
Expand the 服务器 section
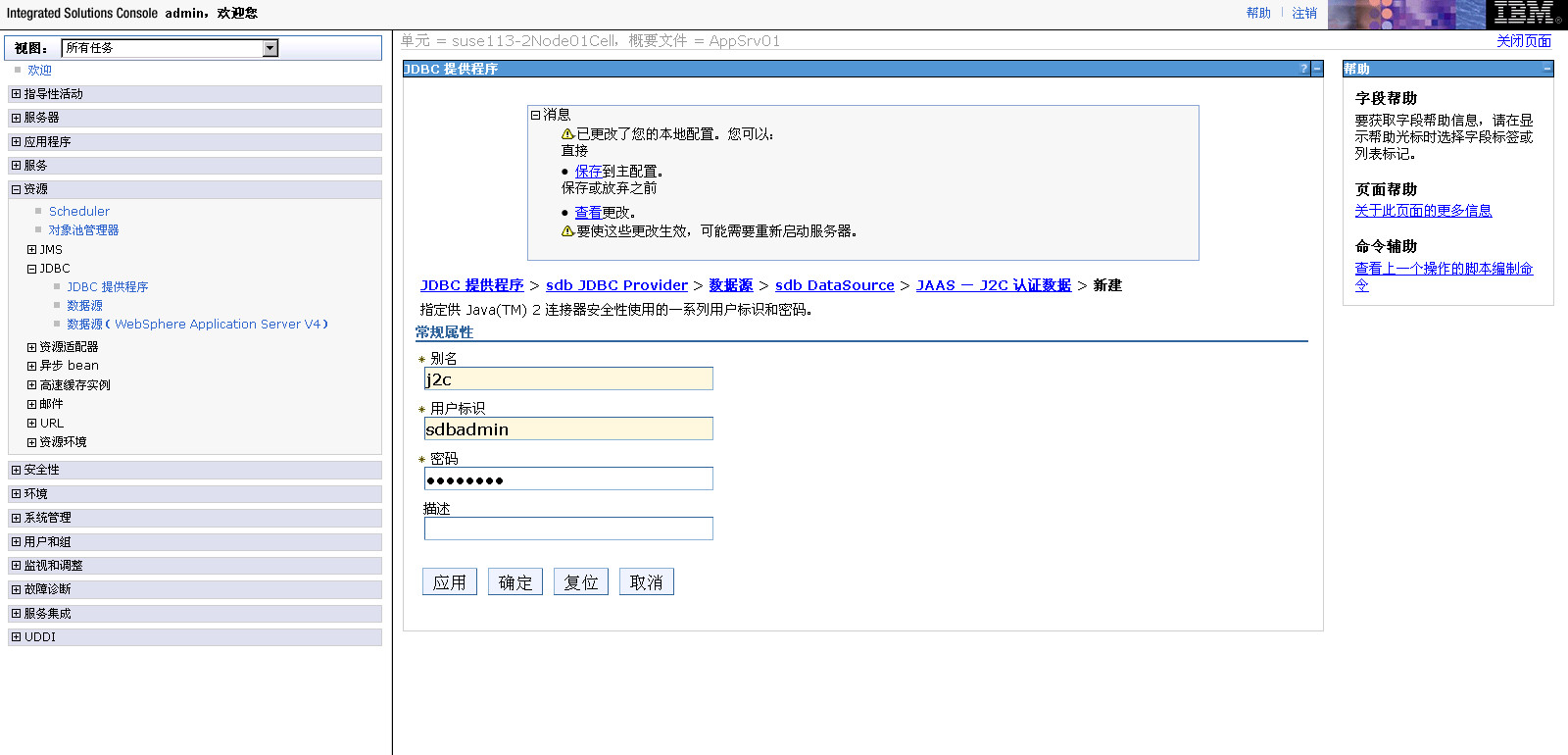point(16,118)
